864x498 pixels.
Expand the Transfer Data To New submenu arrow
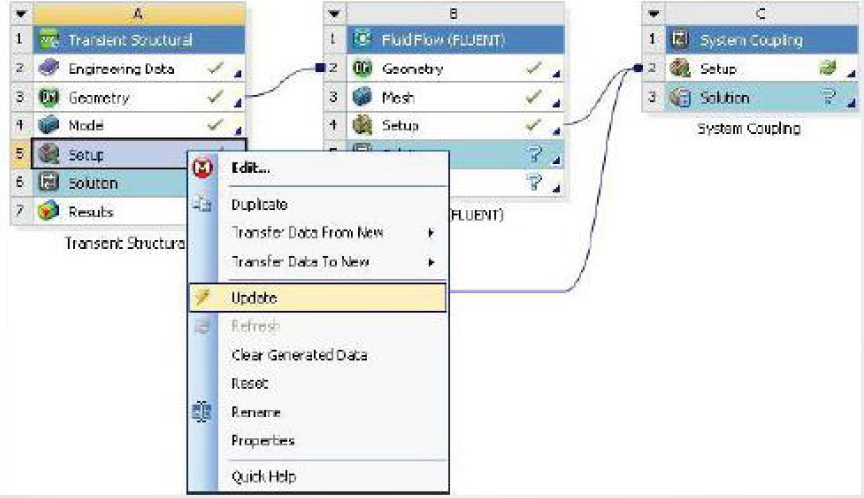coord(431,262)
